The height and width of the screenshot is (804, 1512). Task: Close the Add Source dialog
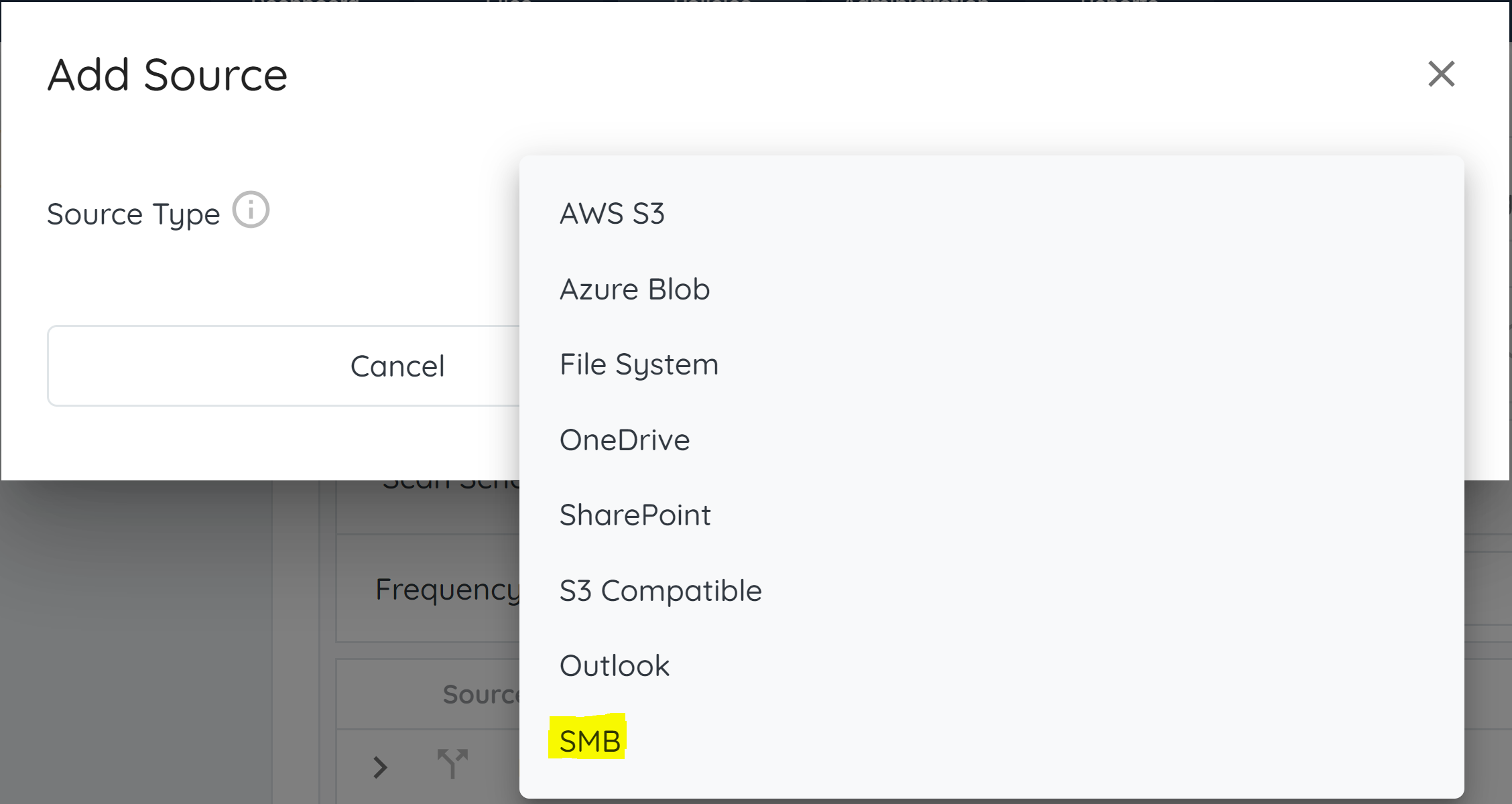[1441, 74]
